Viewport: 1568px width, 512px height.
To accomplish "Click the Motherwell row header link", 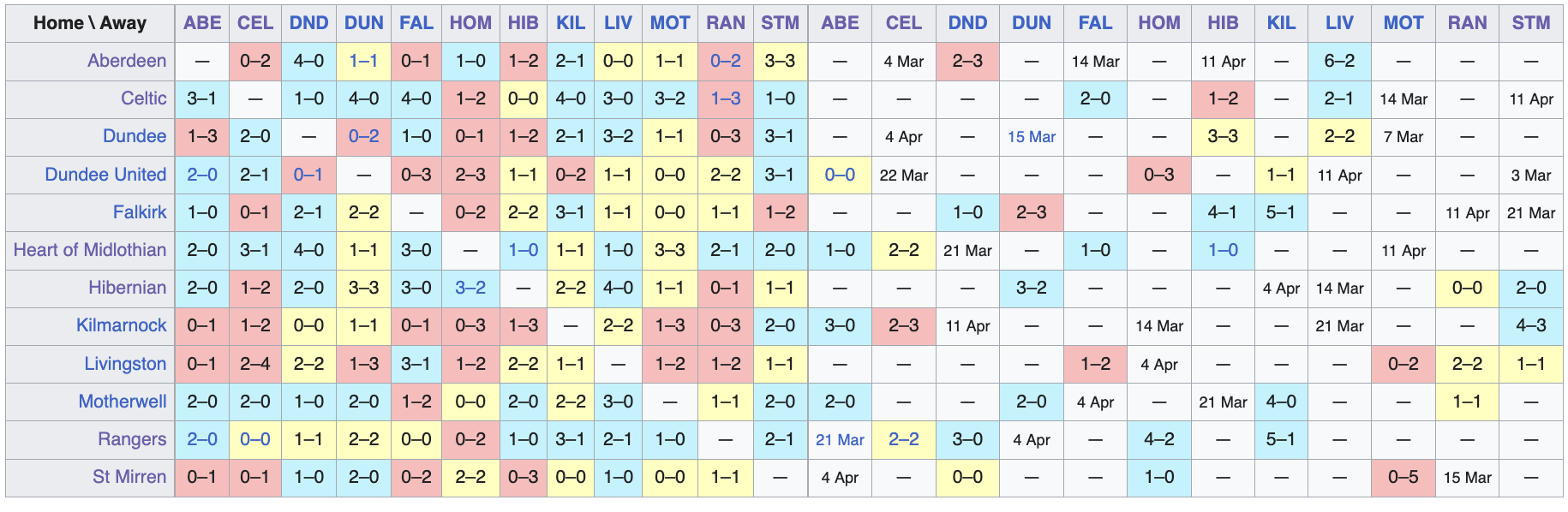I will [123, 402].
